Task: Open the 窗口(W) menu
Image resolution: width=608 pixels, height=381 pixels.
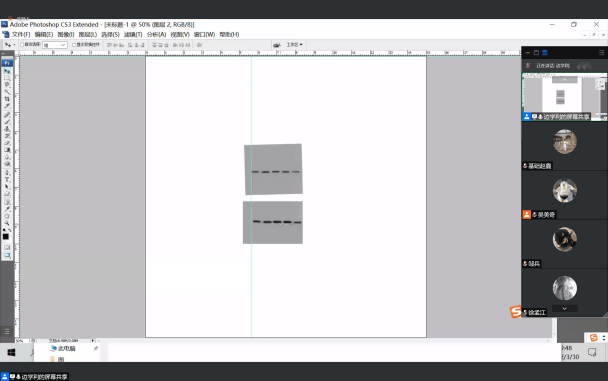Action: pyautogui.click(x=204, y=34)
